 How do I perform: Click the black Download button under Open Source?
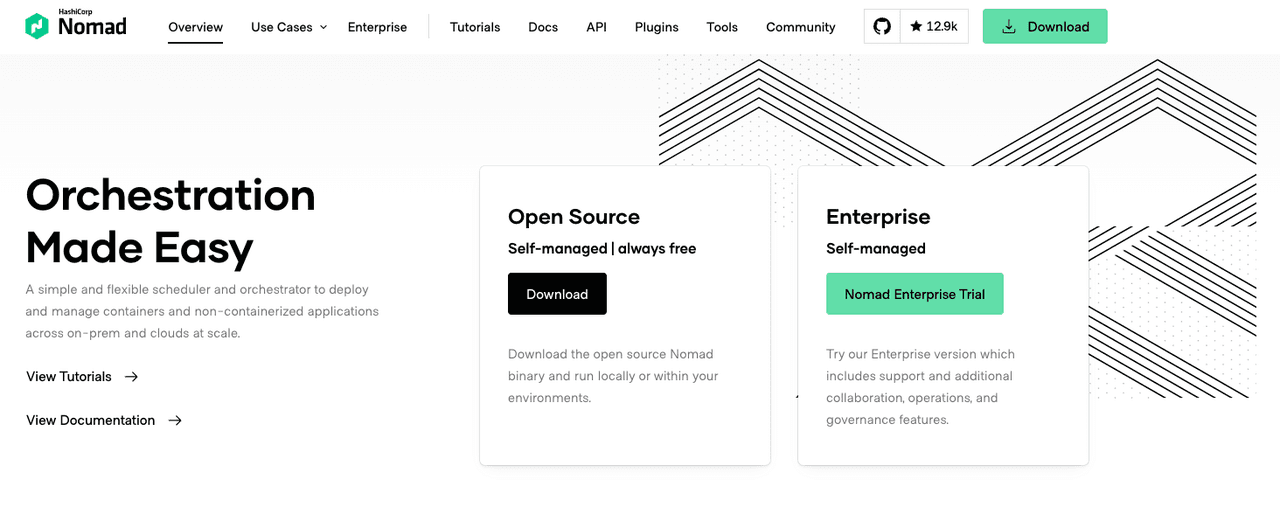click(557, 294)
